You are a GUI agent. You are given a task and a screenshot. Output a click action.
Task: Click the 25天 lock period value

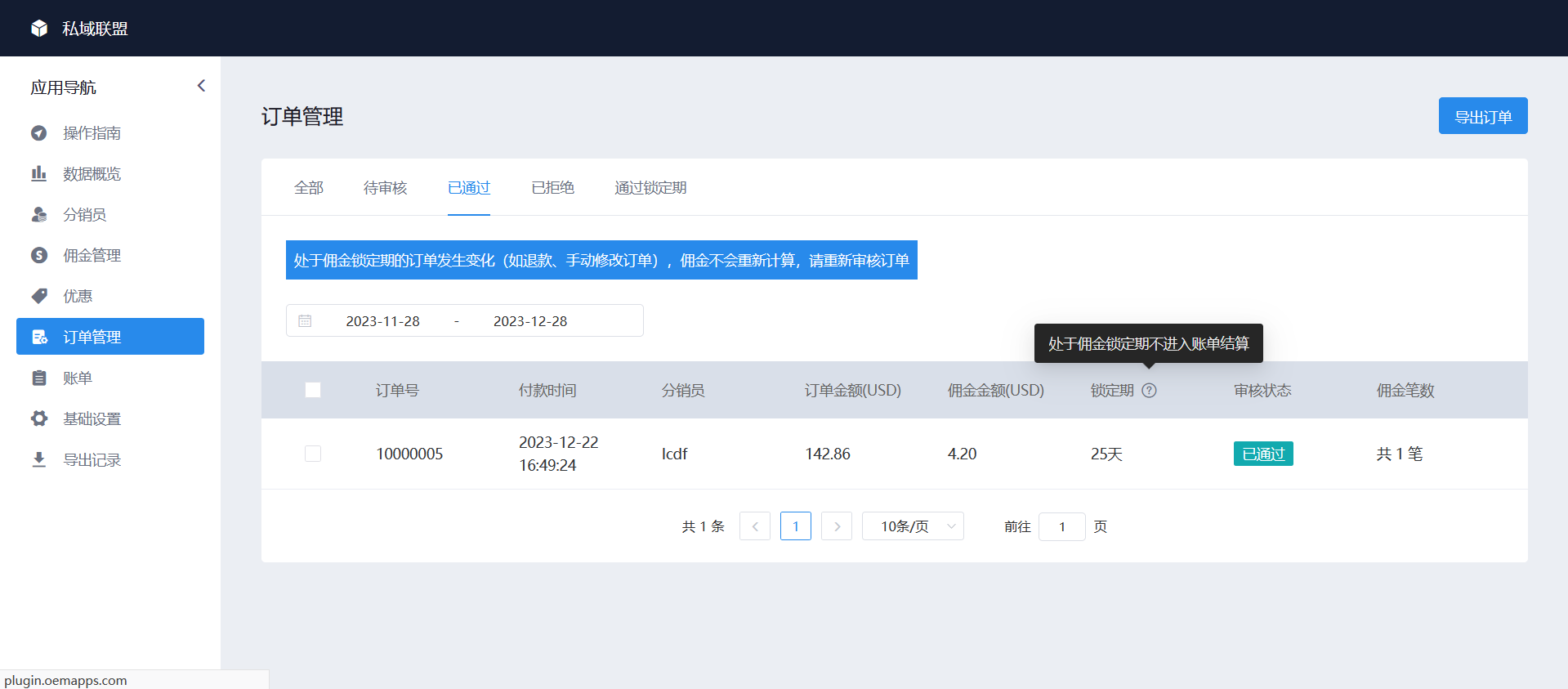pos(1106,454)
